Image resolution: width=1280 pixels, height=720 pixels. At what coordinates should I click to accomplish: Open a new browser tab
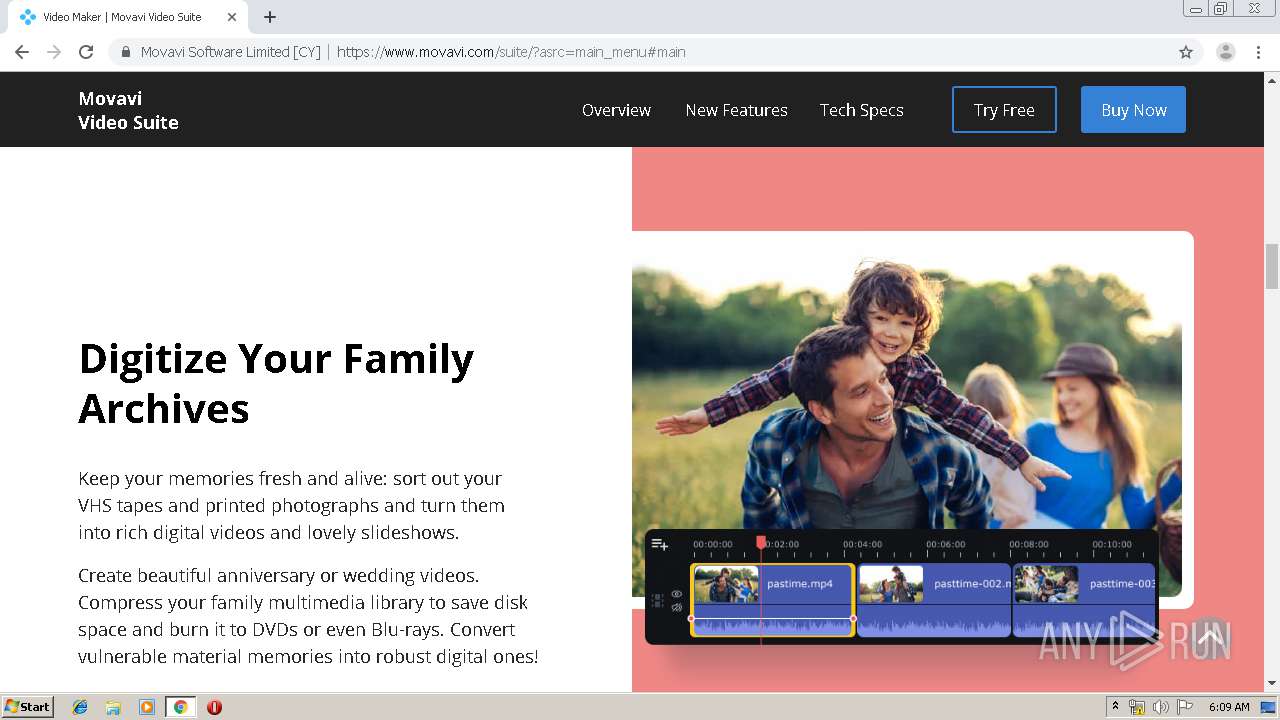270,17
